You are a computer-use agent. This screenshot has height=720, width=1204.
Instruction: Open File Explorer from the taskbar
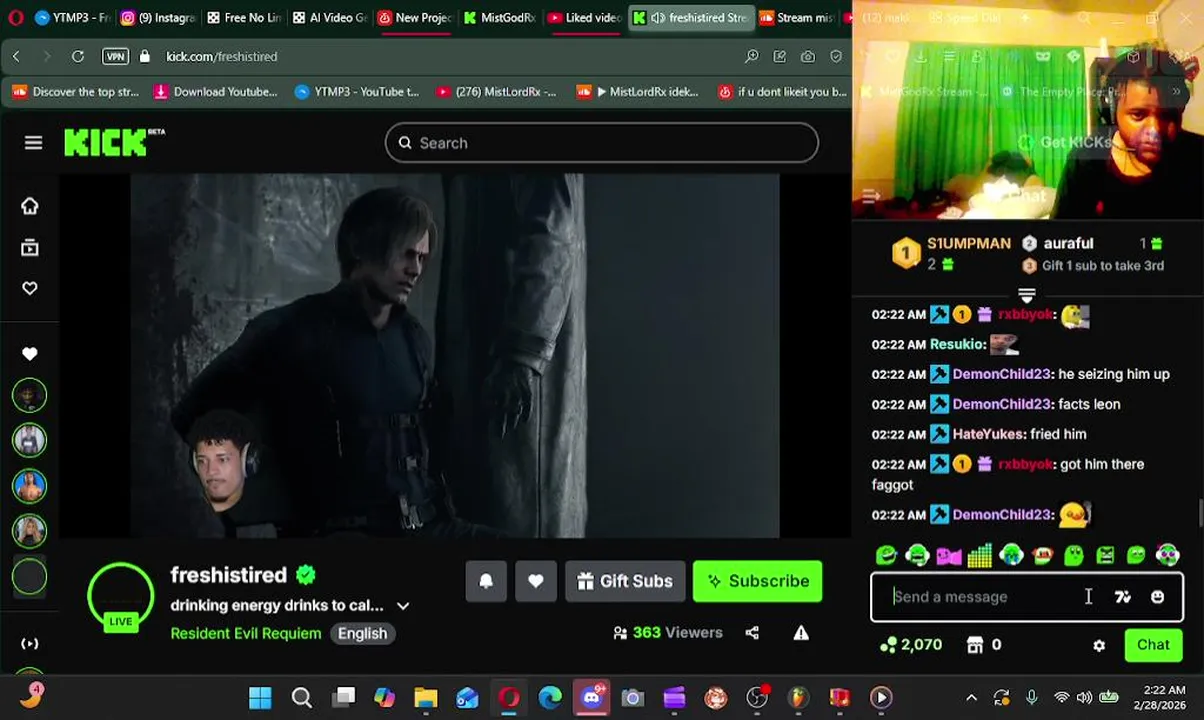coord(426,698)
